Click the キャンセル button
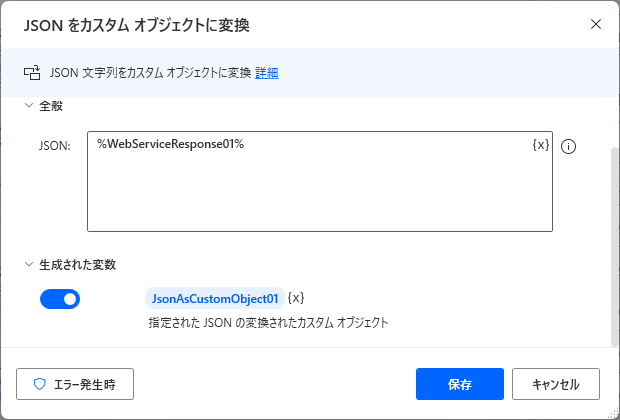The image size is (620, 420). pos(556,384)
